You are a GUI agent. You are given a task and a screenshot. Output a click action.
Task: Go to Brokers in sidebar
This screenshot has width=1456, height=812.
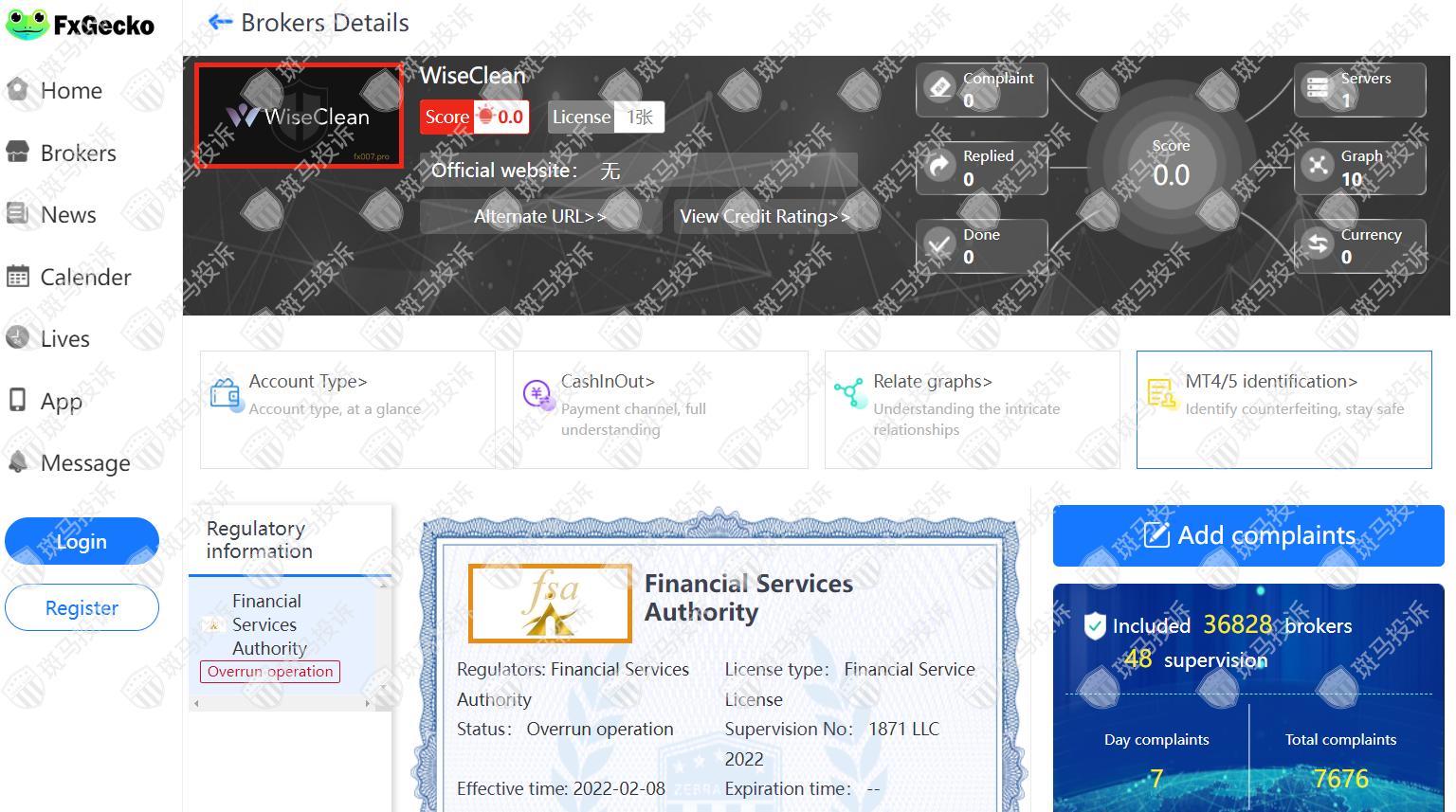coord(78,153)
